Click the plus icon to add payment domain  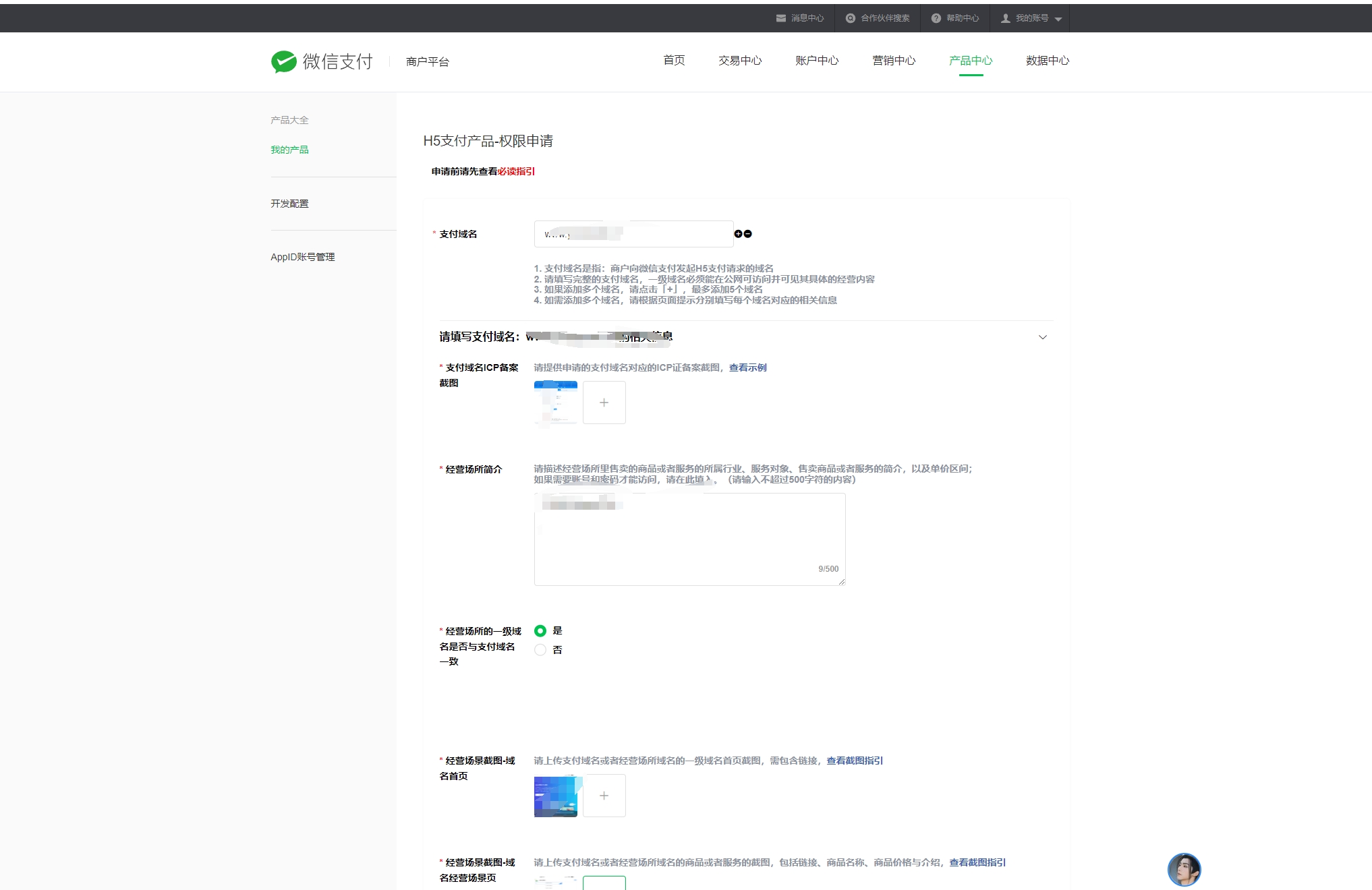point(738,234)
